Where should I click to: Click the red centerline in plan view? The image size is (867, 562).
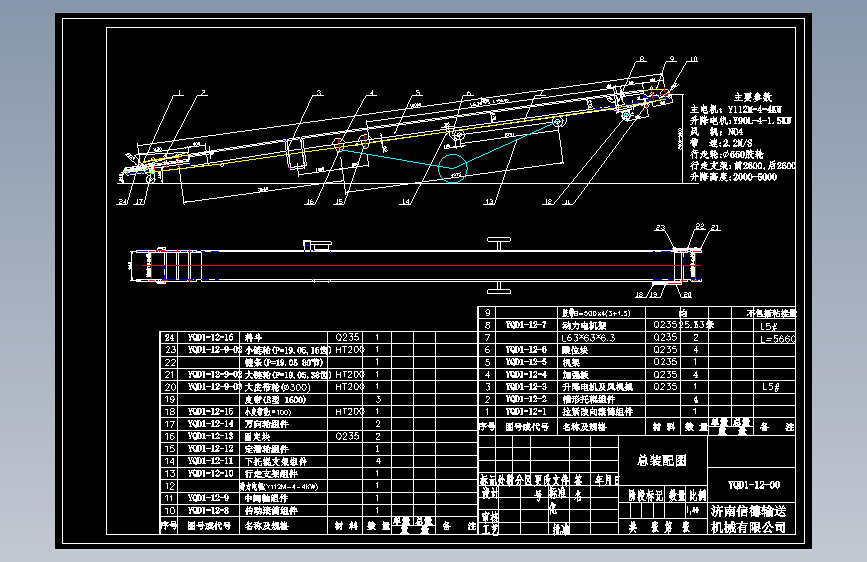click(421, 266)
